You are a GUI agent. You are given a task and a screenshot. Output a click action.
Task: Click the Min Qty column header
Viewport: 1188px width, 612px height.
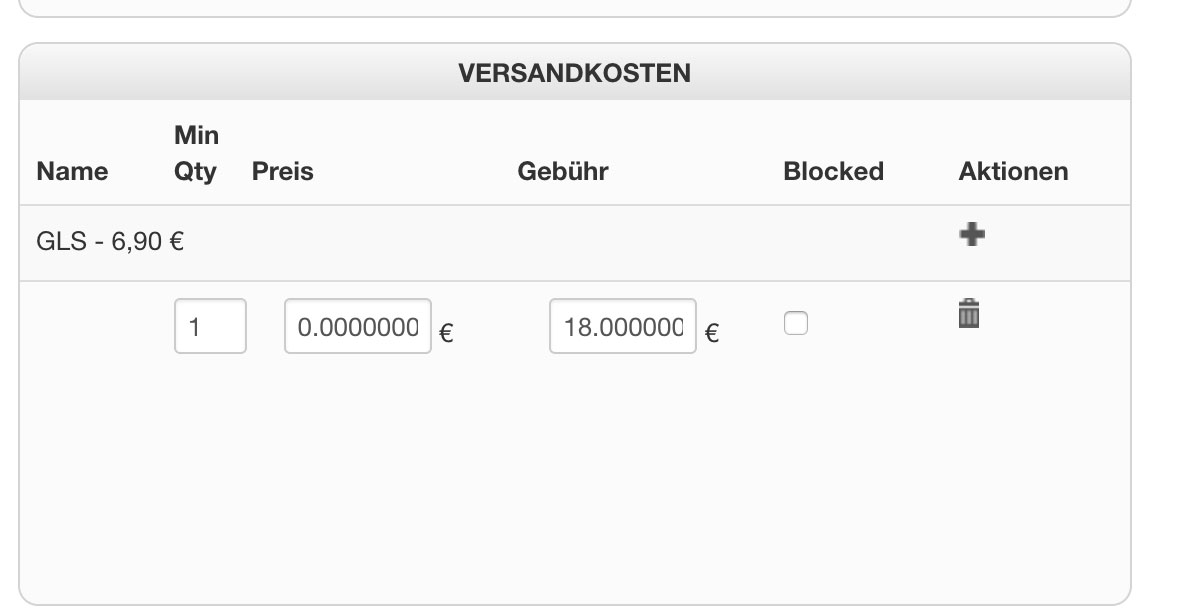[196, 153]
